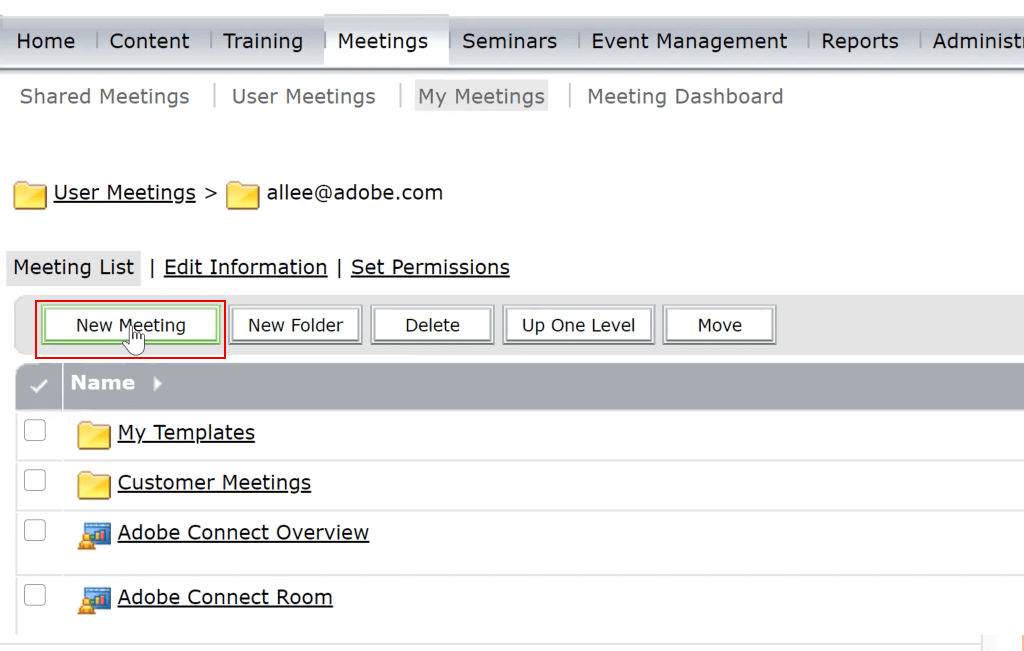1024x651 pixels.
Task: Click the My Templates folder icon
Action: (x=94, y=434)
